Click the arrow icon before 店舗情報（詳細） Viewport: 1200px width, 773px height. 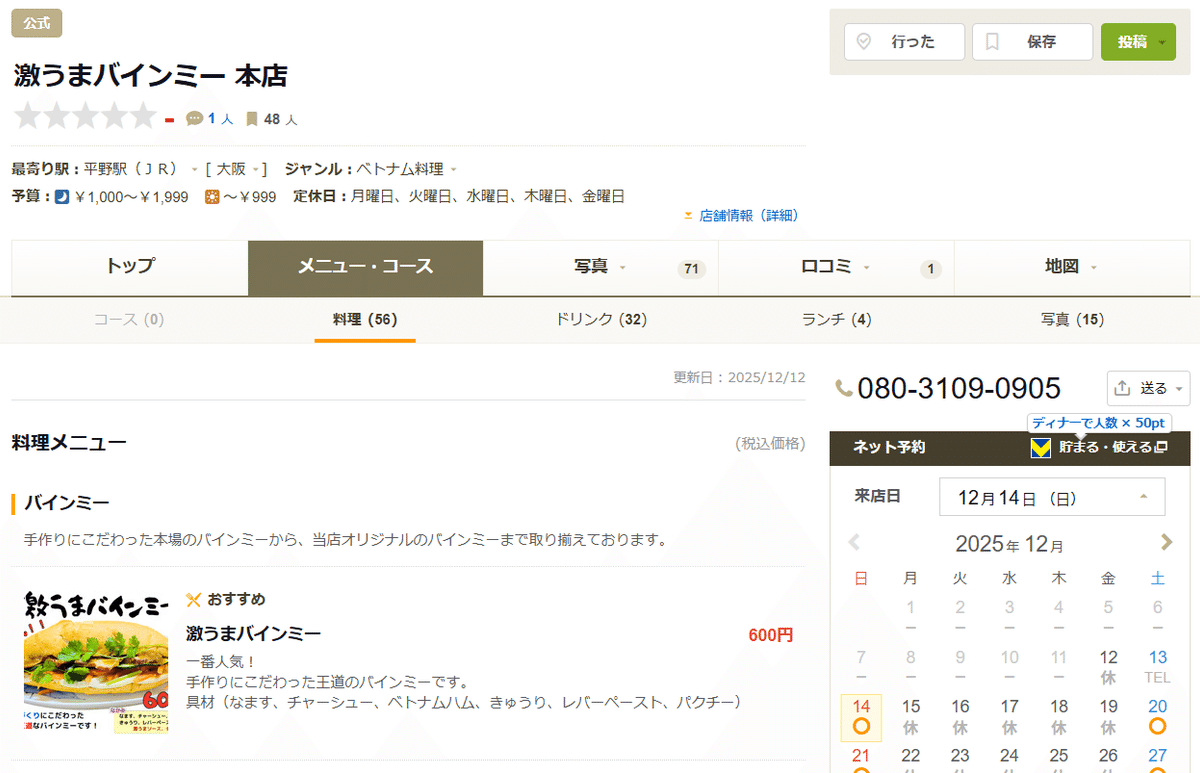[688, 215]
